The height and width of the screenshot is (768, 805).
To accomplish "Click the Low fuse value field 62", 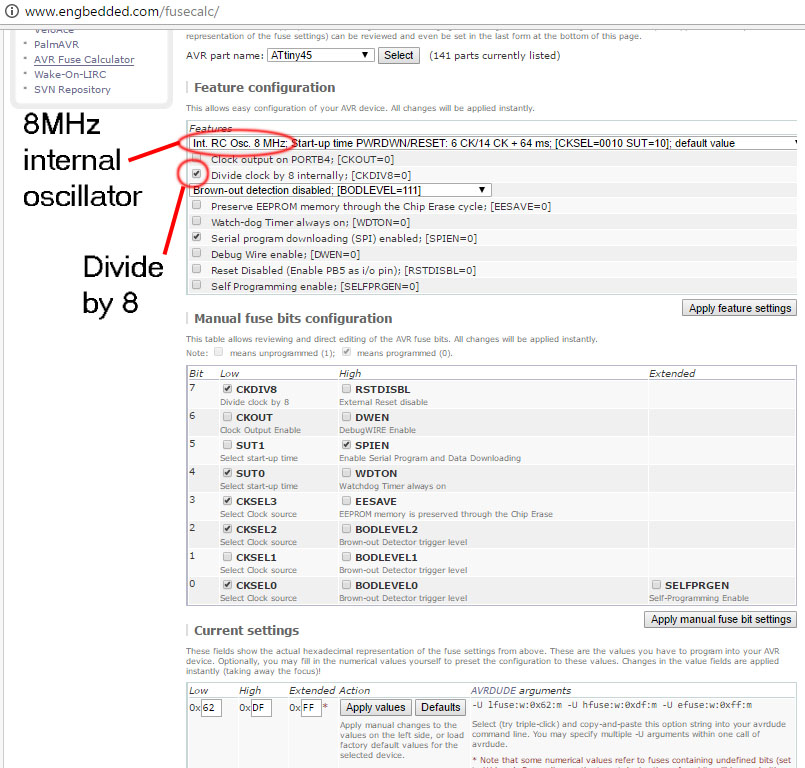I will coord(211,707).
